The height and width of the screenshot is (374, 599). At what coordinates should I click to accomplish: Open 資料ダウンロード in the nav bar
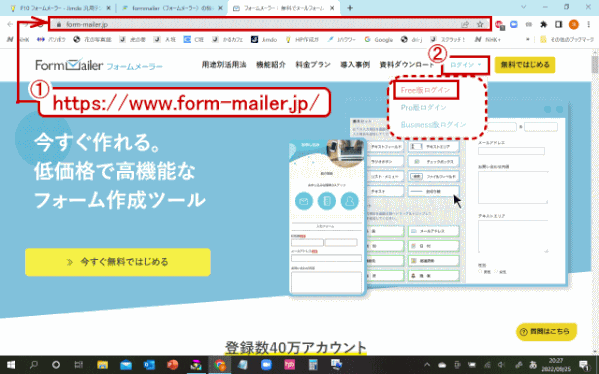tap(407, 65)
